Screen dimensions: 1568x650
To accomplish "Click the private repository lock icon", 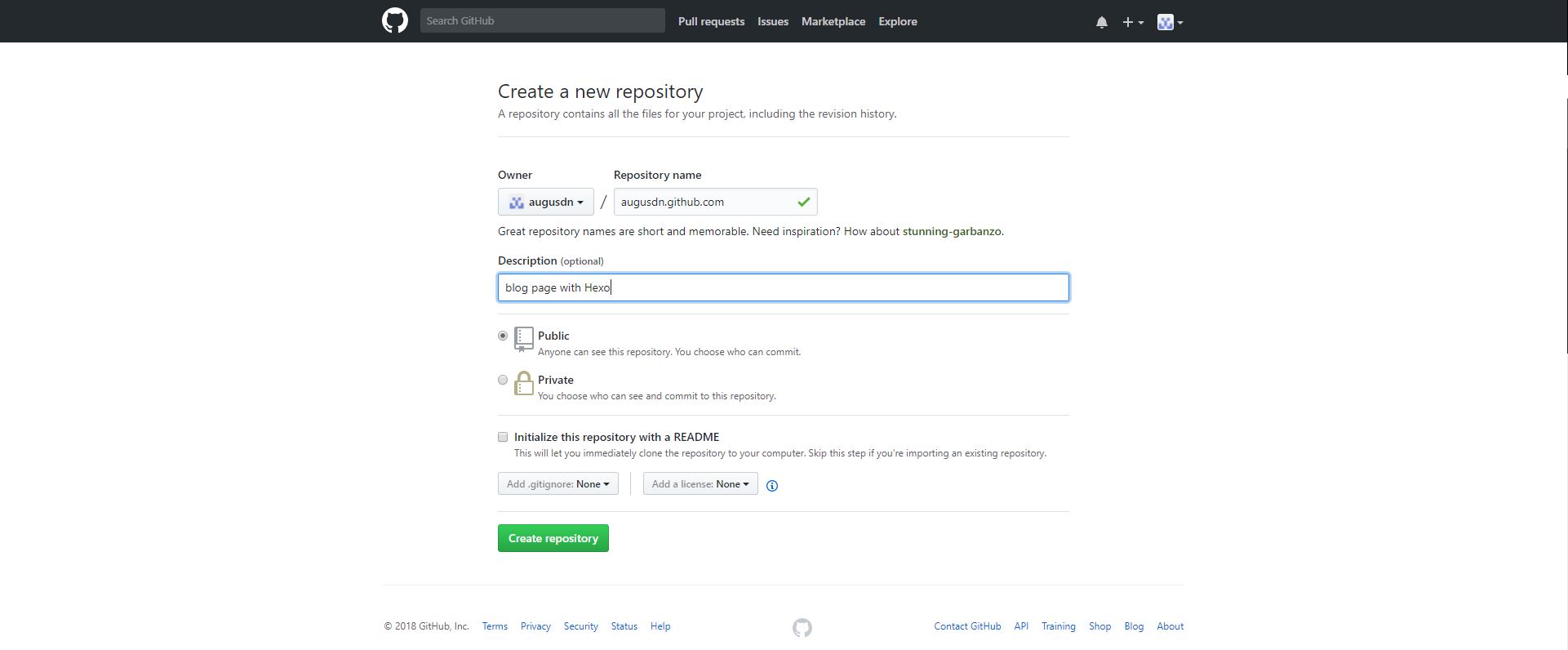I will pos(524,383).
